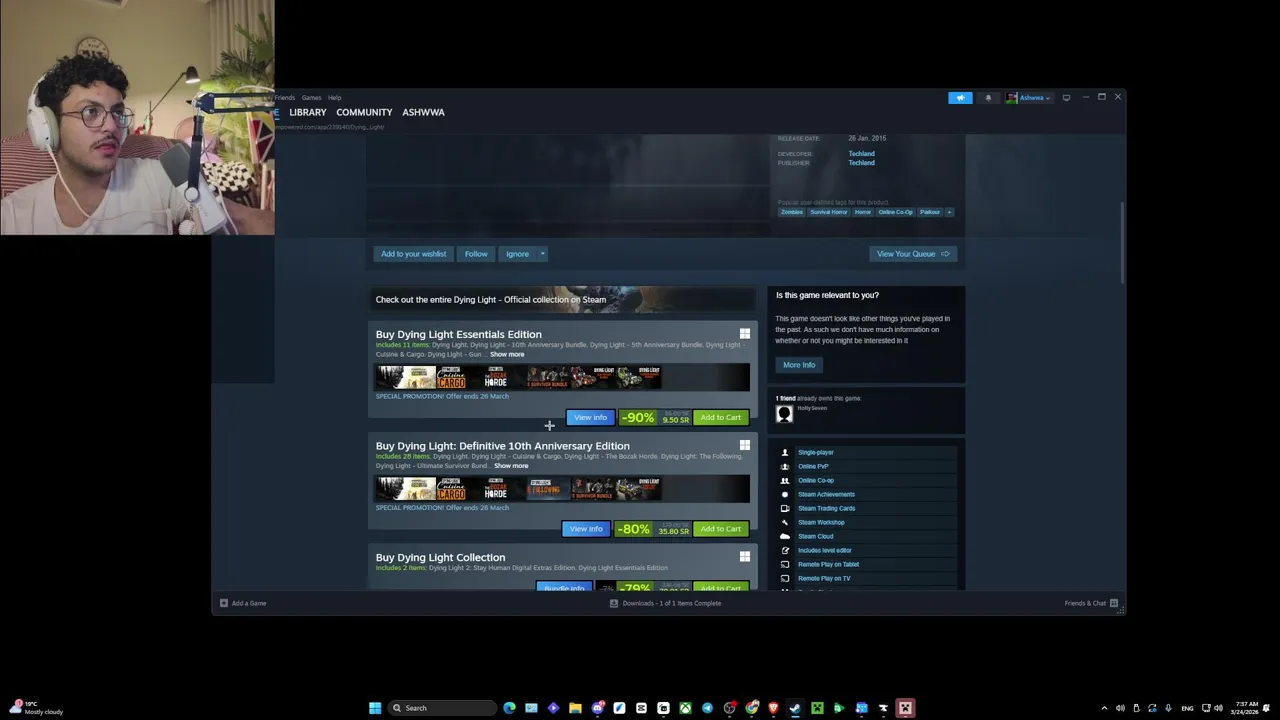Click the Remote Play on TV cast icon

pos(784,578)
